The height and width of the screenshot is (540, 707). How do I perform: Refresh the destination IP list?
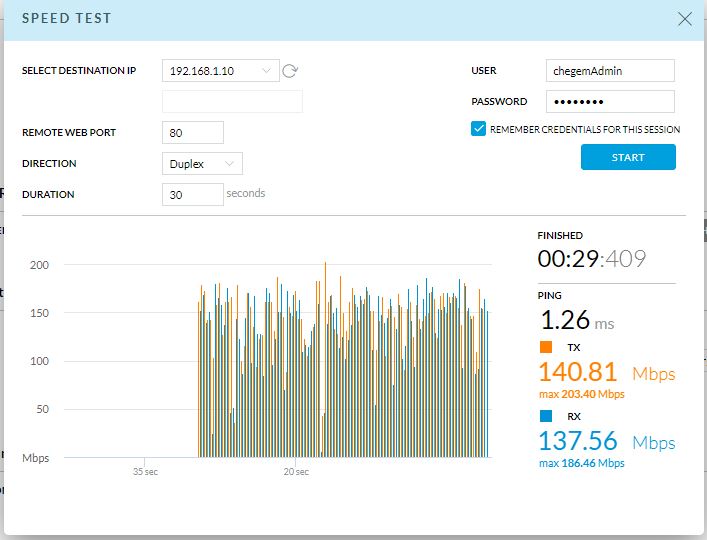(290, 71)
